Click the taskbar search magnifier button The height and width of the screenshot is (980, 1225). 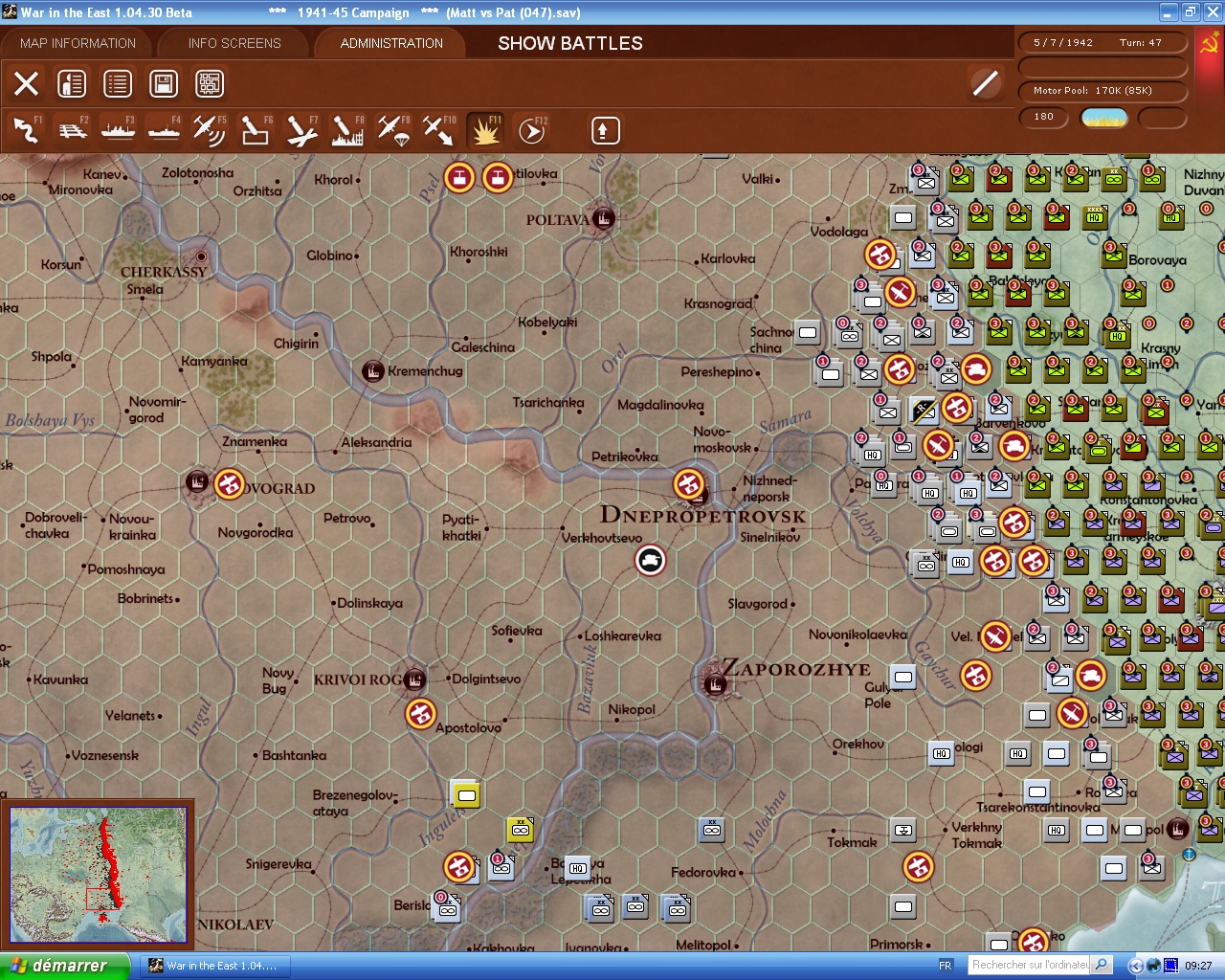(x=1102, y=965)
